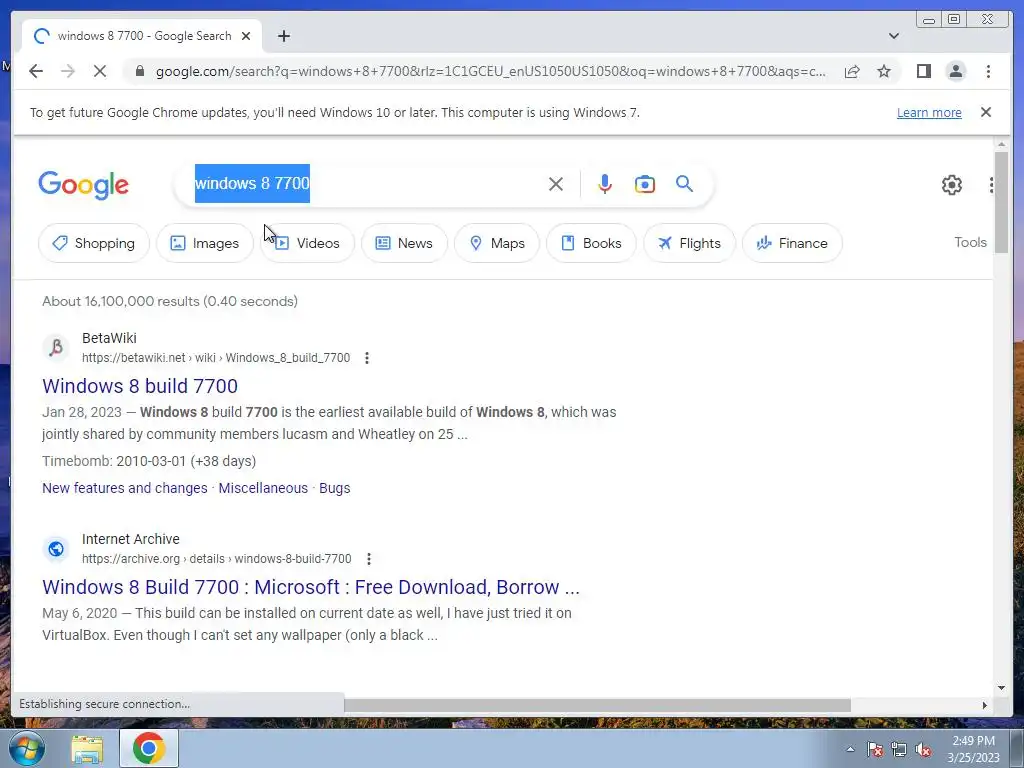Screen dimensions: 1024x768
Task: Open the Internet Archive Windows 8 Build 7700 result
Action: 311,587
